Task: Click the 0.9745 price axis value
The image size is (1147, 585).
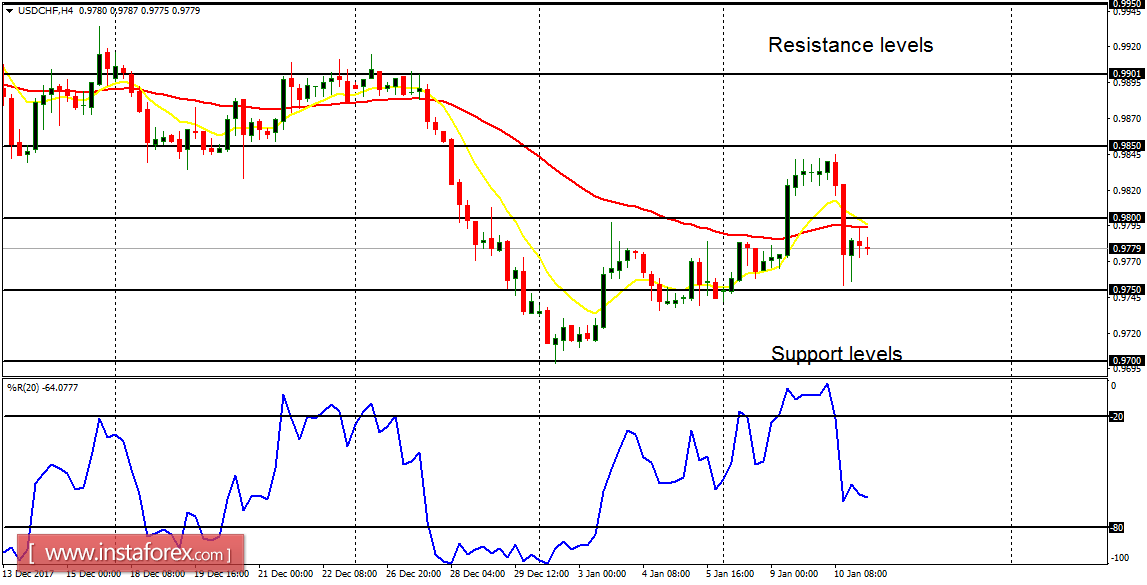Action: pos(1127,298)
